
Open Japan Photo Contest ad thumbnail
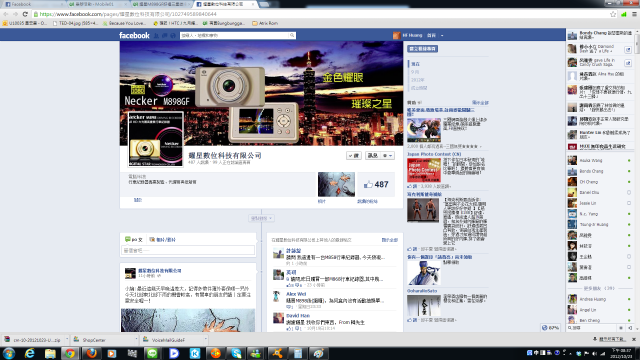tap(423, 170)
